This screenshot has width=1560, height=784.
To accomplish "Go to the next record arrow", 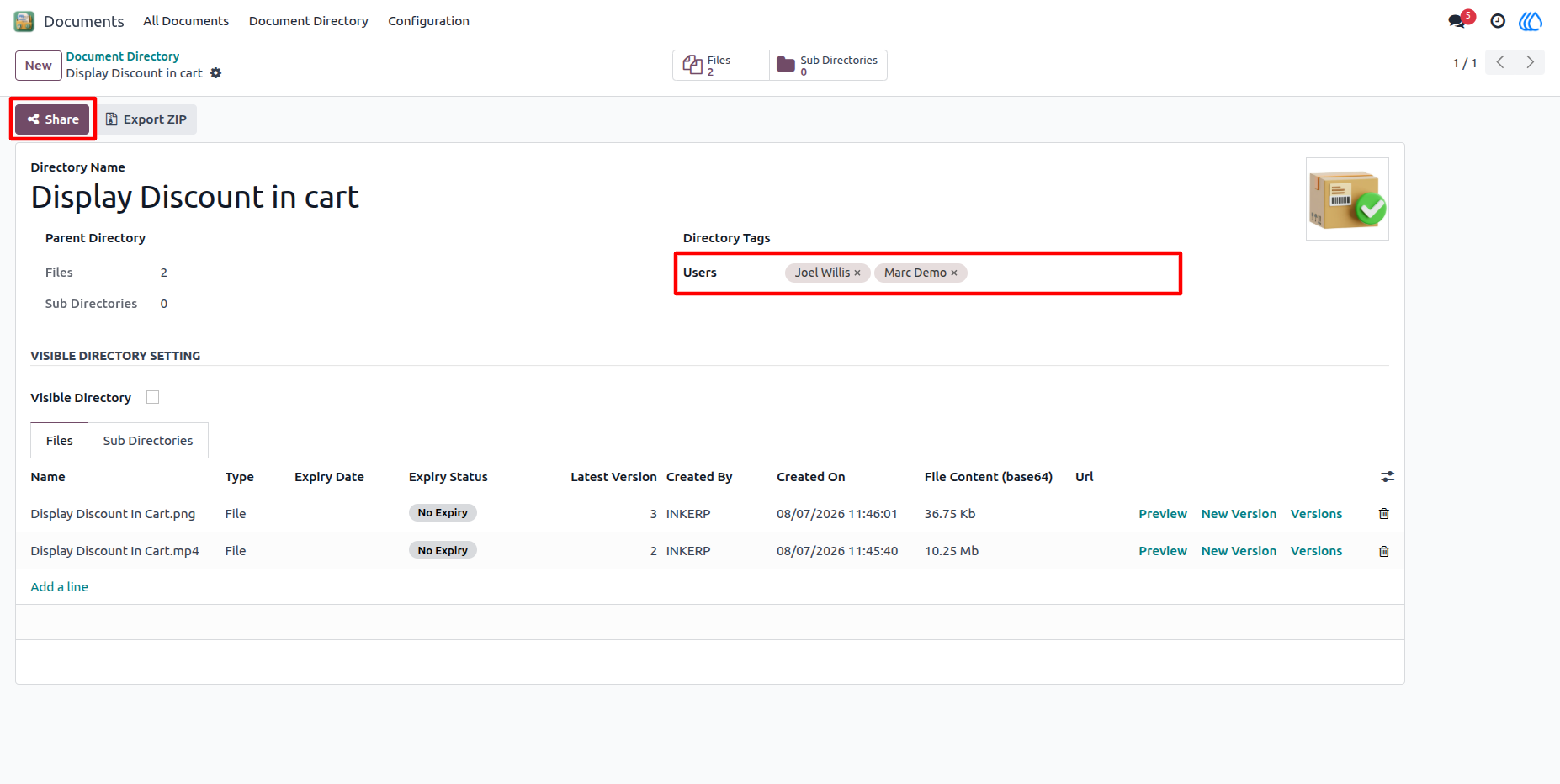I will (1531, 62).
